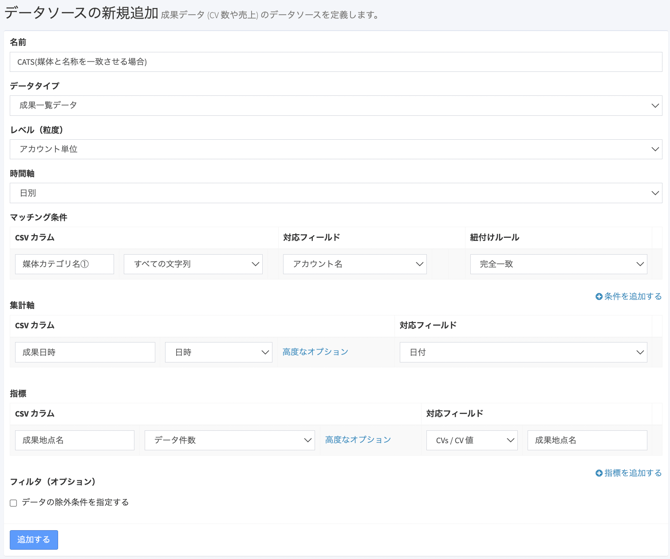Open the CVs / CV 値 dropdown
Image resolution: width=670 pixels, height=559 pixels.
[x=472, y=440]
